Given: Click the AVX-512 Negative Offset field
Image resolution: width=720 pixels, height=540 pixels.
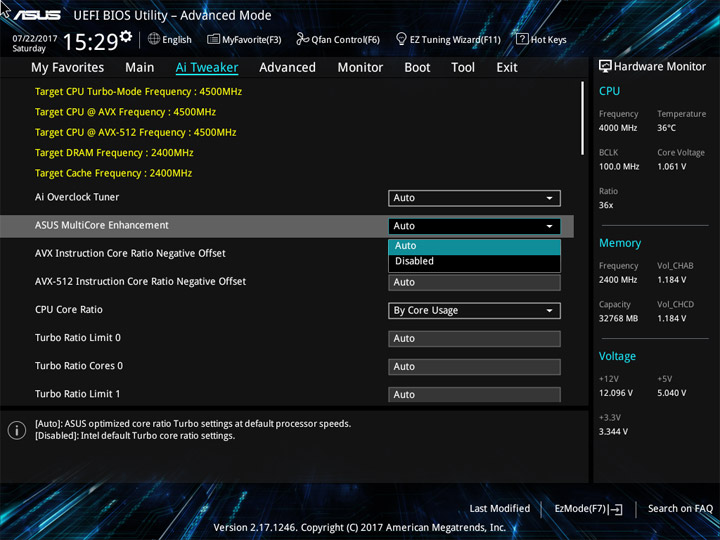Looking at the screenshot, I should click(474, 282).
